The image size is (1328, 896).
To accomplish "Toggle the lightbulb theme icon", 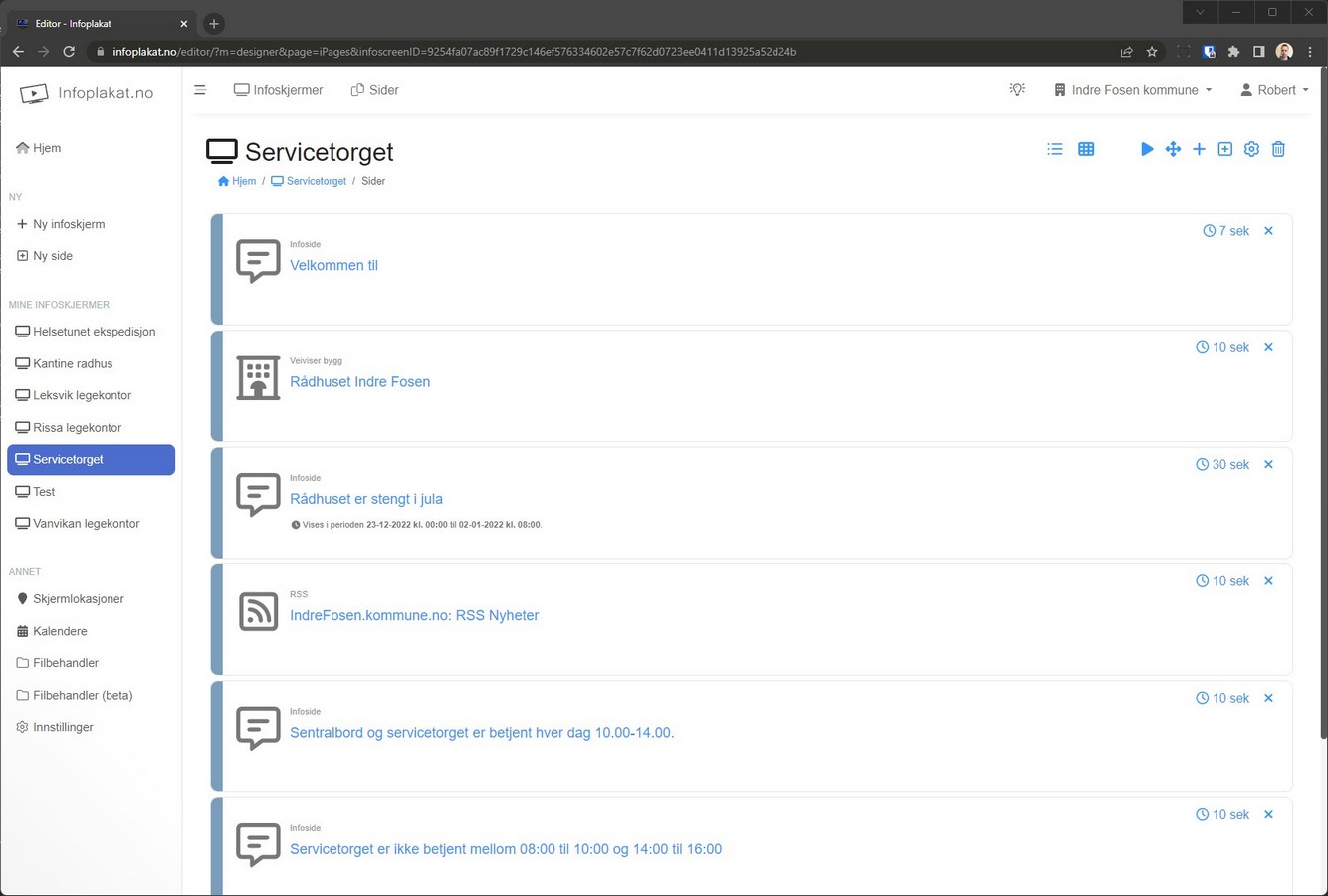I will point(1017,90).
